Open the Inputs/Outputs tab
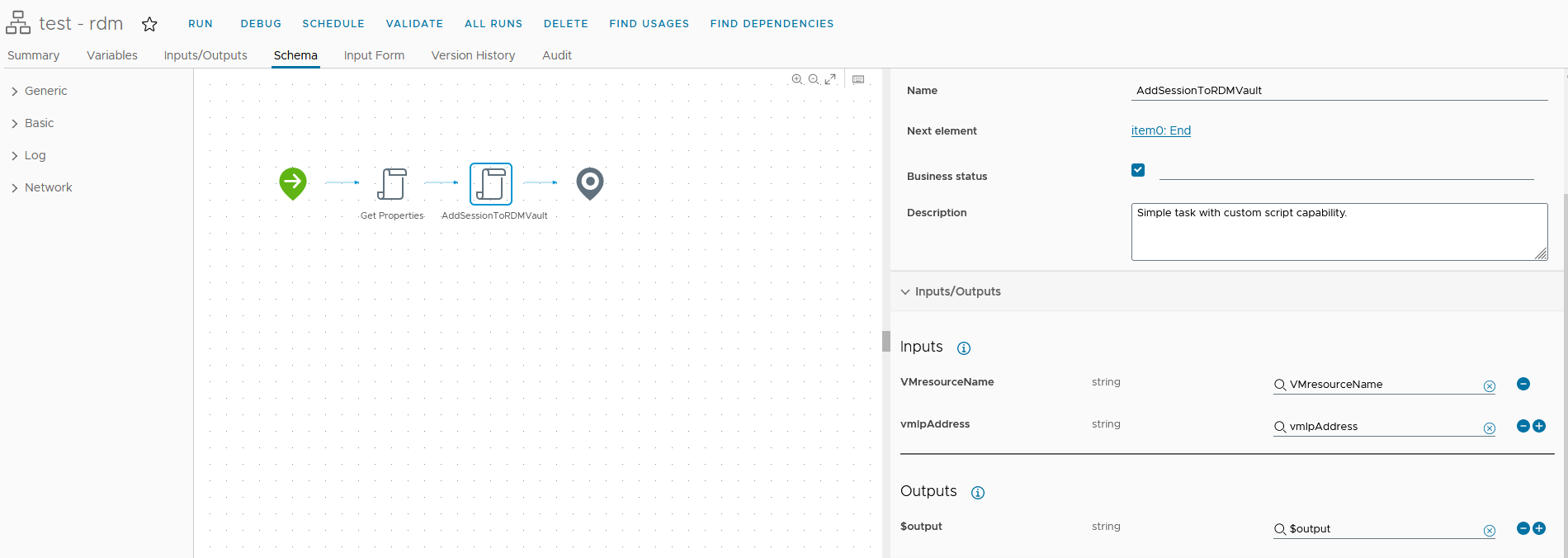The width and height of the screenshot is (1568, 558). pyautogui.click(x=205, y=55)
